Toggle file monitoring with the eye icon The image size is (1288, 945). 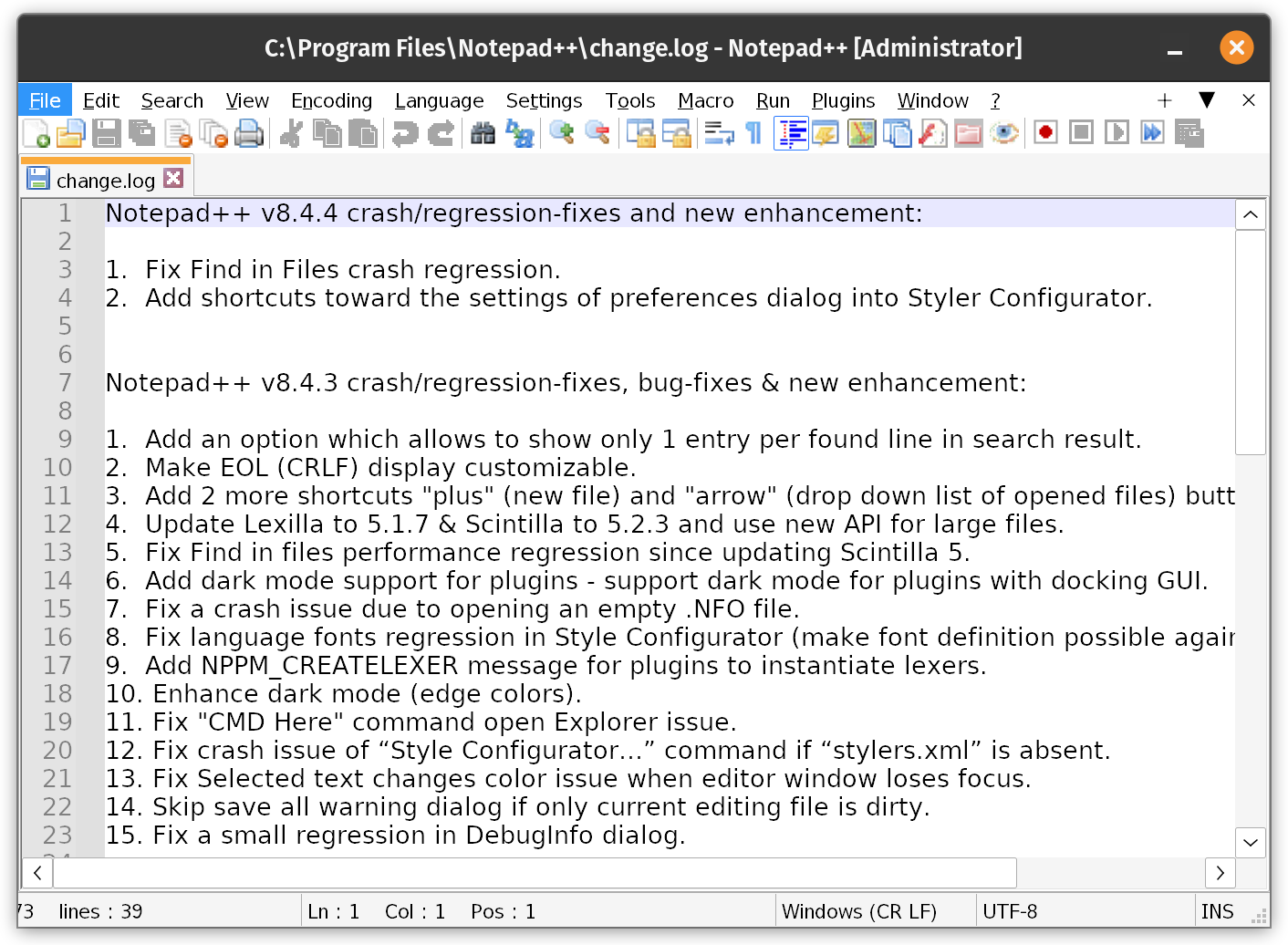click(1003, 133)
